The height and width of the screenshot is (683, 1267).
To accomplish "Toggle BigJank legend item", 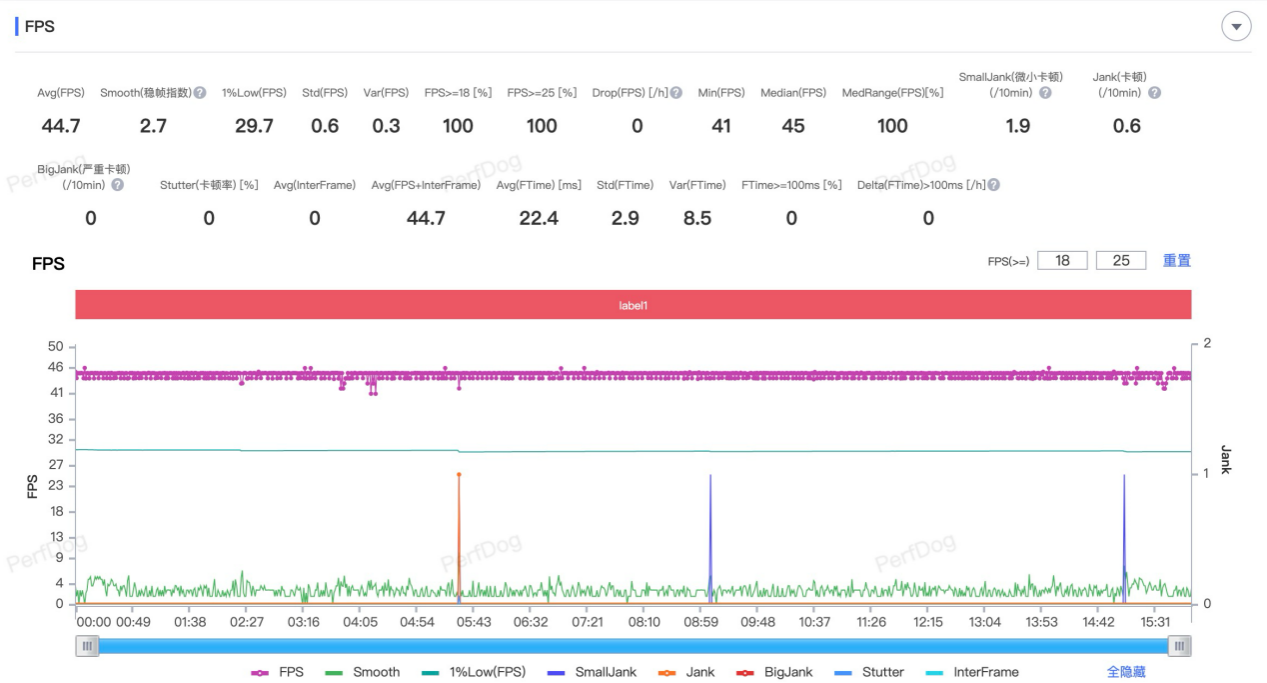I will [x=775, y=672].
